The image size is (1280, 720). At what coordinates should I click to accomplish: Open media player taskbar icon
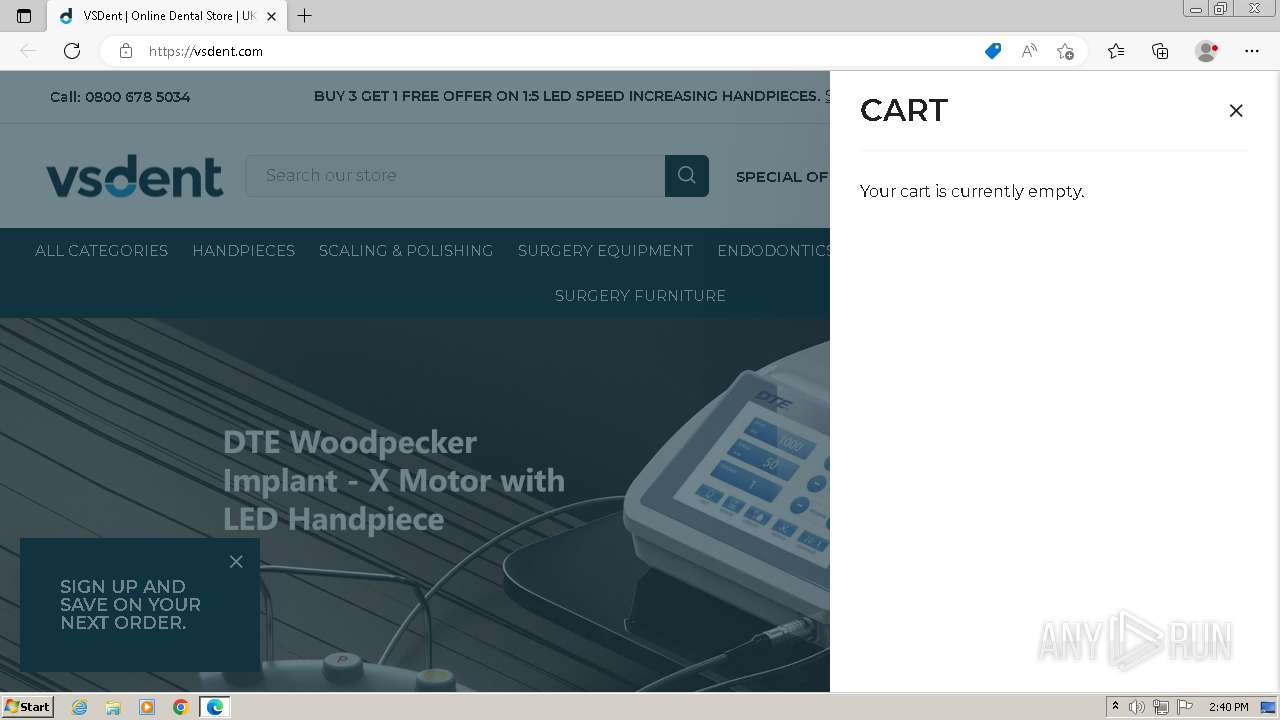(x=147, y=707)
